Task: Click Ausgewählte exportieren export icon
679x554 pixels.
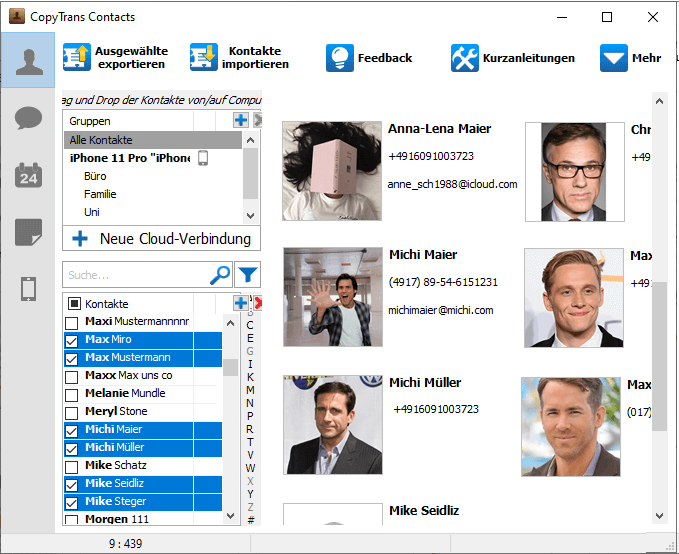Action: [77, 57]
